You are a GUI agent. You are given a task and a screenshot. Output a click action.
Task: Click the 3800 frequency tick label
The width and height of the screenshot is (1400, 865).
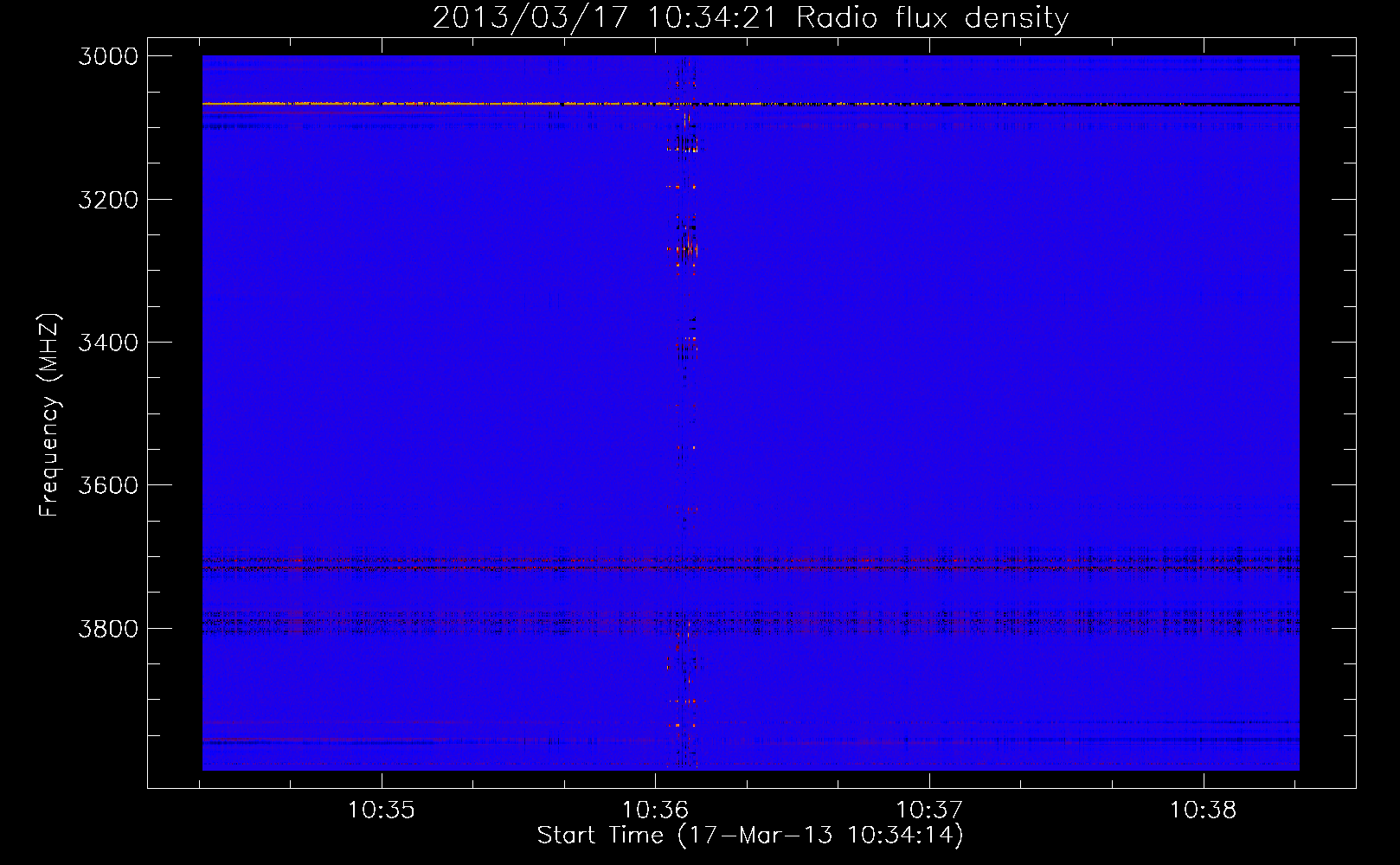[108, 629]
